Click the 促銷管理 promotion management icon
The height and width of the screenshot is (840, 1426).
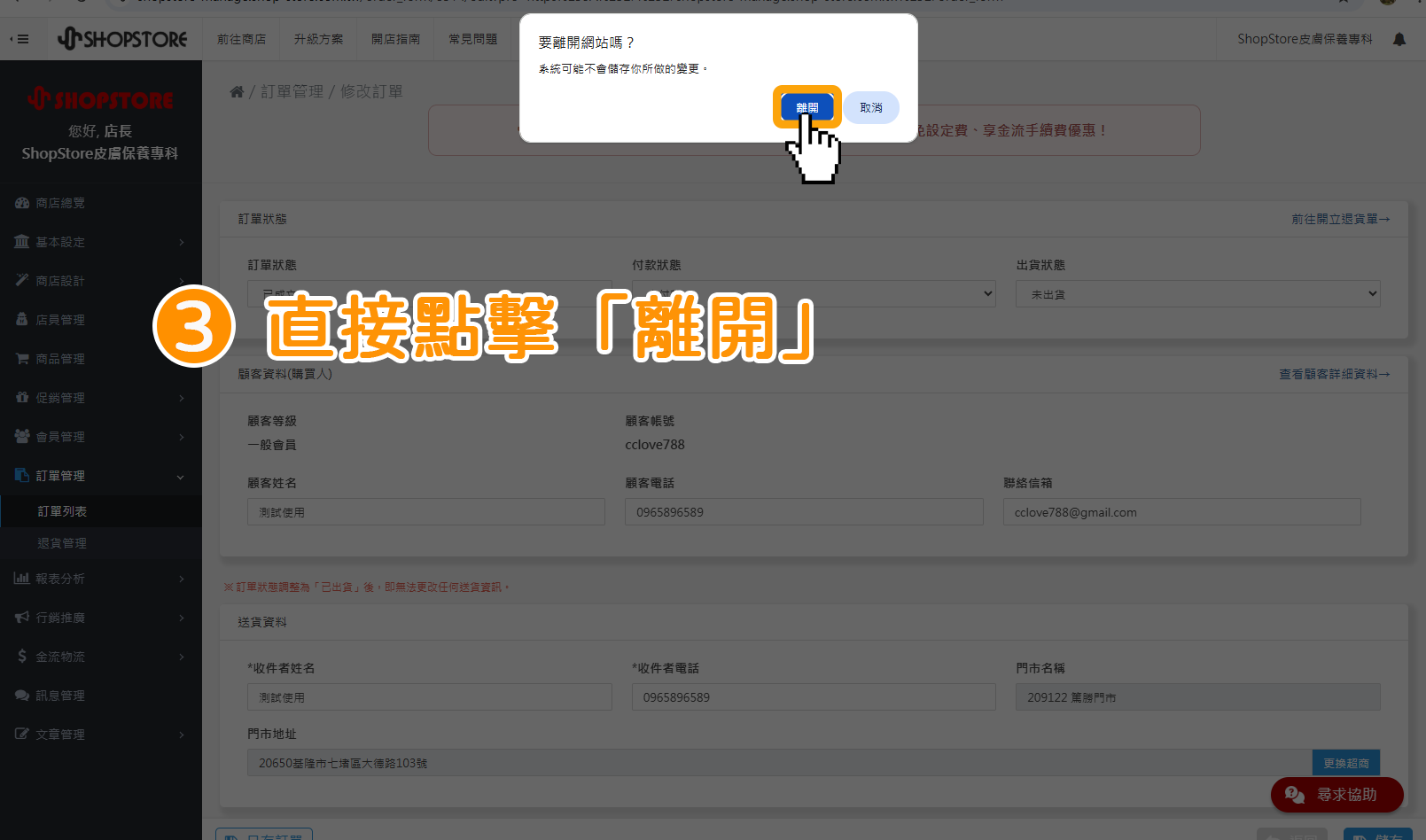(22, 397)
